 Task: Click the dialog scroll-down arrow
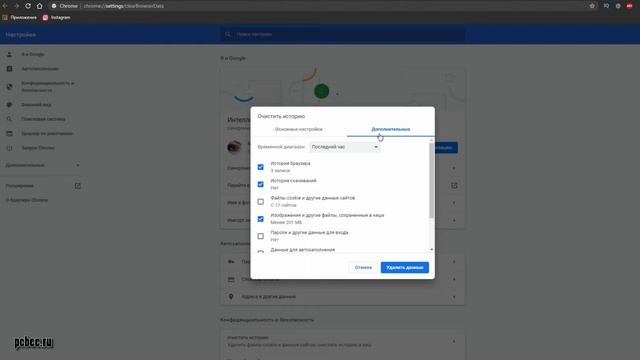[x=431, y=249]
